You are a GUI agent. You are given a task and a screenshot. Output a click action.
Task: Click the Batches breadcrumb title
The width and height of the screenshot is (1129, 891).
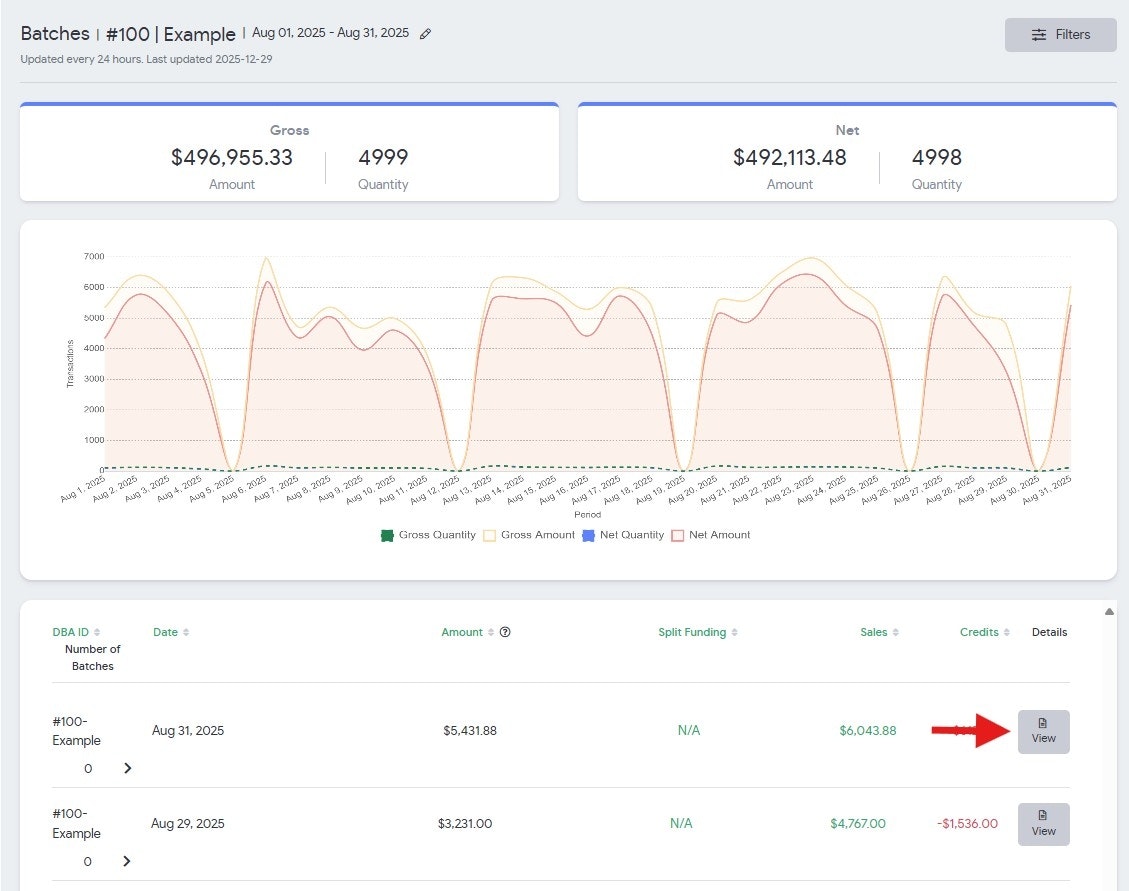point(55,34)
